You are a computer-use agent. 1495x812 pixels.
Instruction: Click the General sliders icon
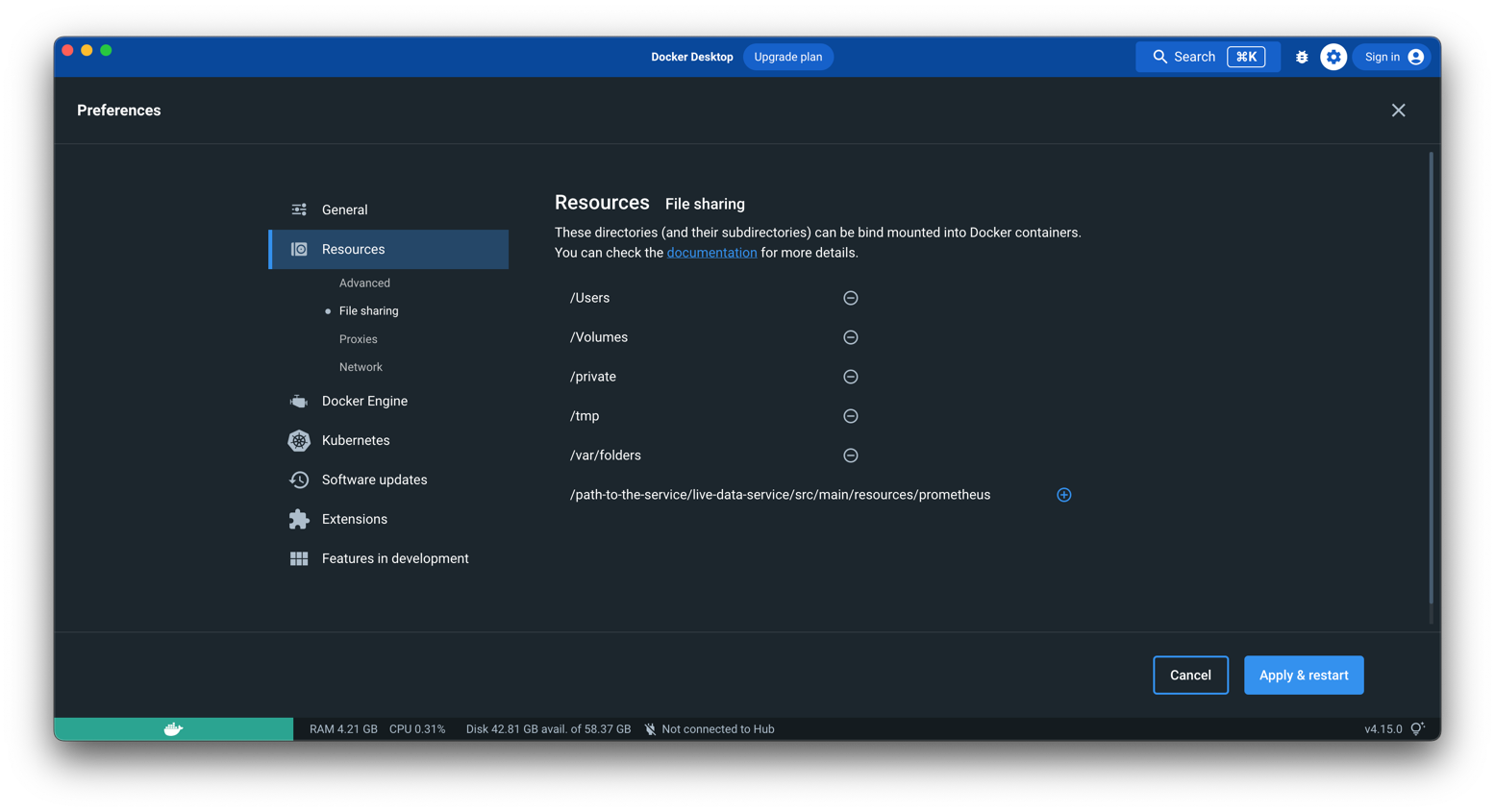click(299, 209)
